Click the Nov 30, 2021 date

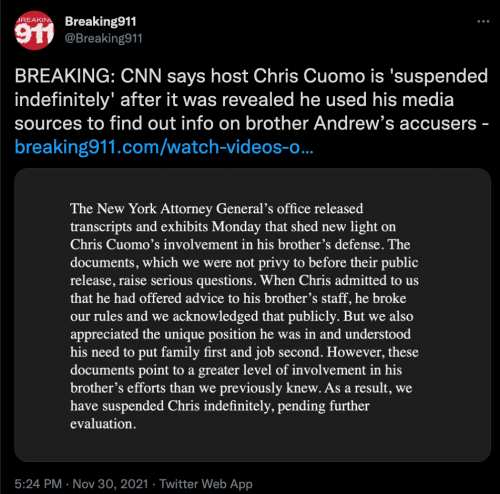tap(110, 484)
